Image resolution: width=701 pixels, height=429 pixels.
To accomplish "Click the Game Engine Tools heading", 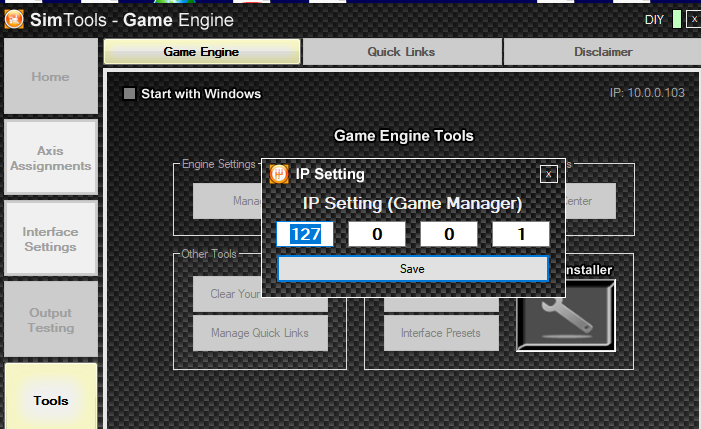I will (x=404, y=135).
